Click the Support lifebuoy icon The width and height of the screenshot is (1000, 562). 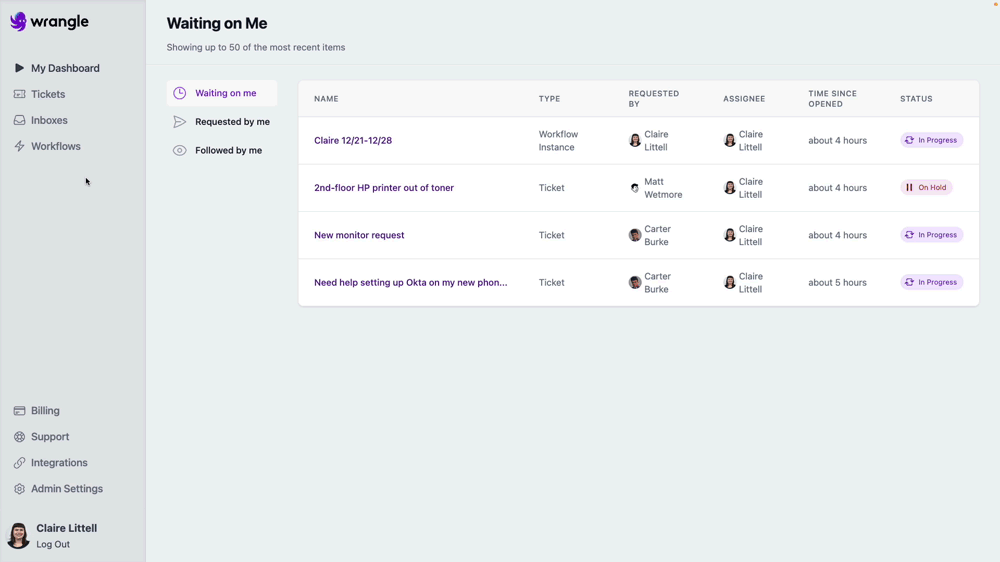coord(19,437)
